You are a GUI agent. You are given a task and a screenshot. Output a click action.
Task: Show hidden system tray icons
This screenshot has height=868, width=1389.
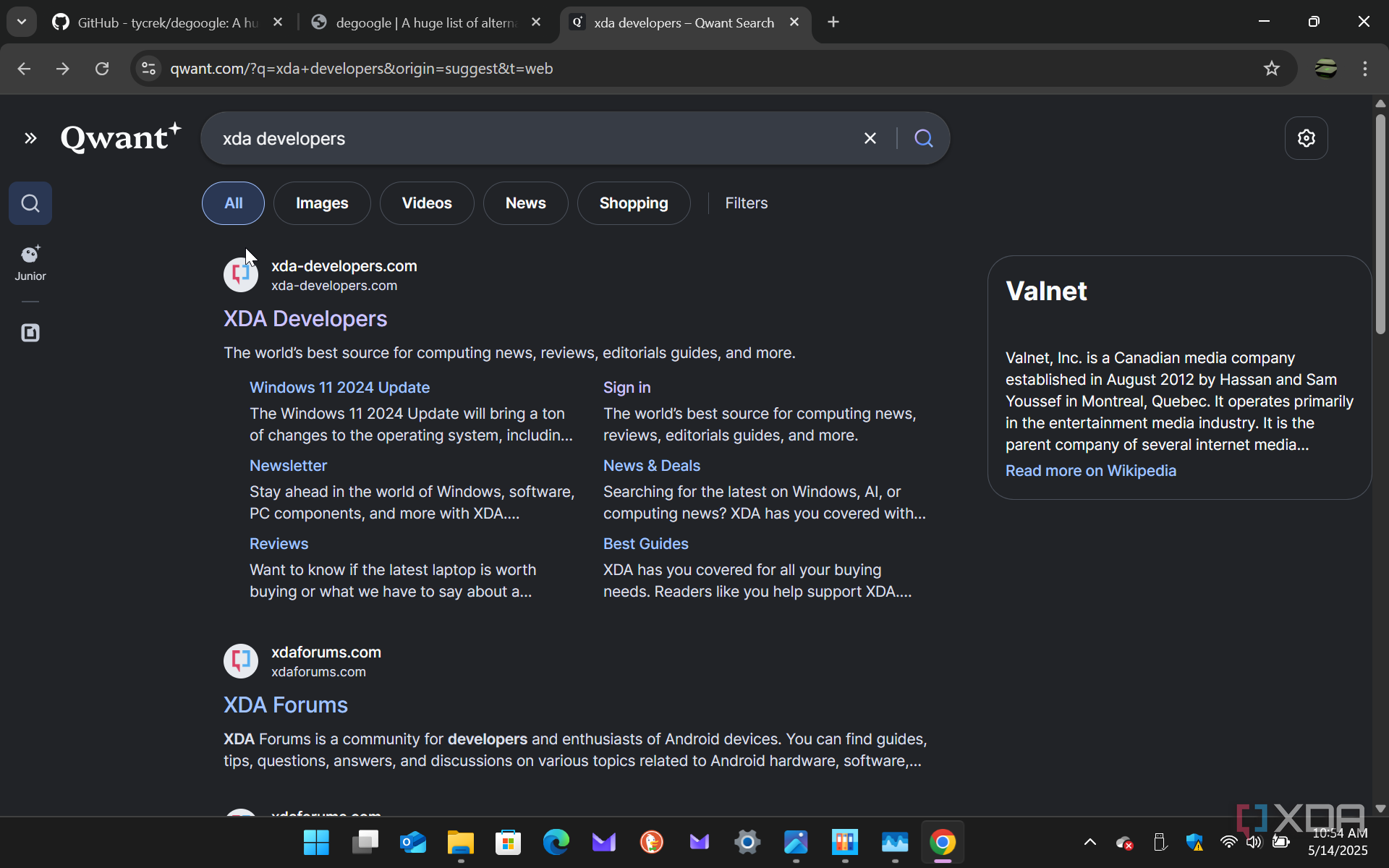[1090, 842]
